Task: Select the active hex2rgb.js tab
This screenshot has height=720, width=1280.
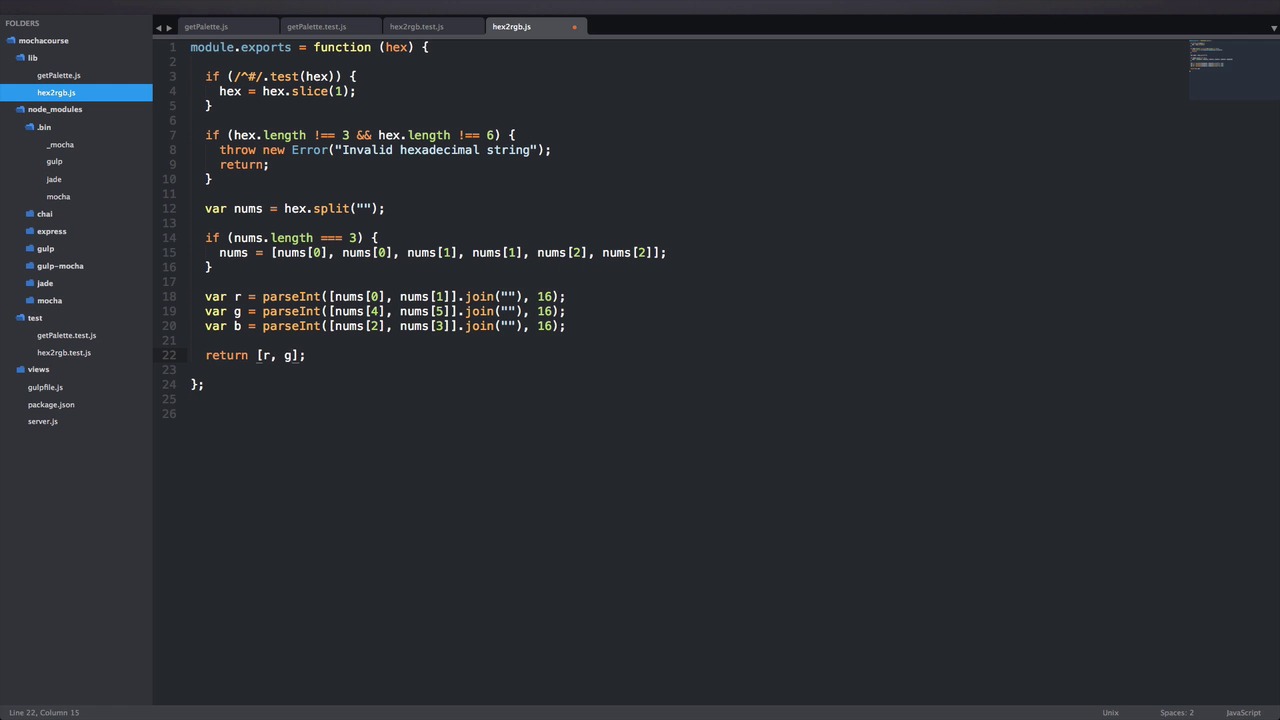Action: tap(535, 27)
